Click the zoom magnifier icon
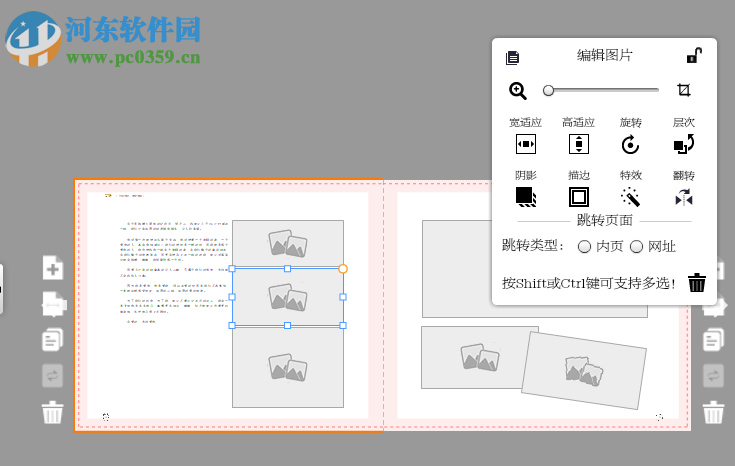The height and width of the screenshot is (466, 735). [518, 90]
